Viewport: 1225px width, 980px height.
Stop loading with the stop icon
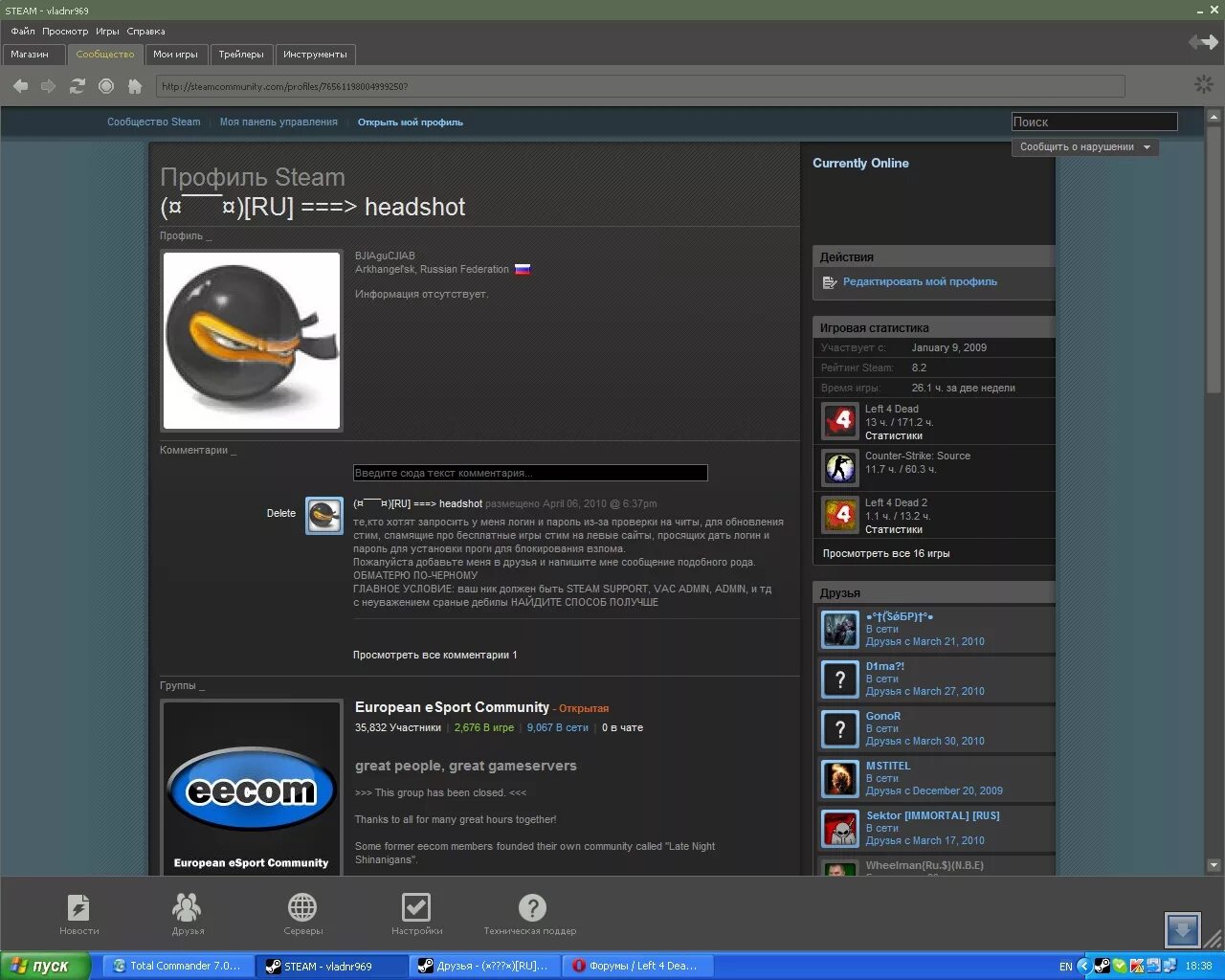click(106, 86)
